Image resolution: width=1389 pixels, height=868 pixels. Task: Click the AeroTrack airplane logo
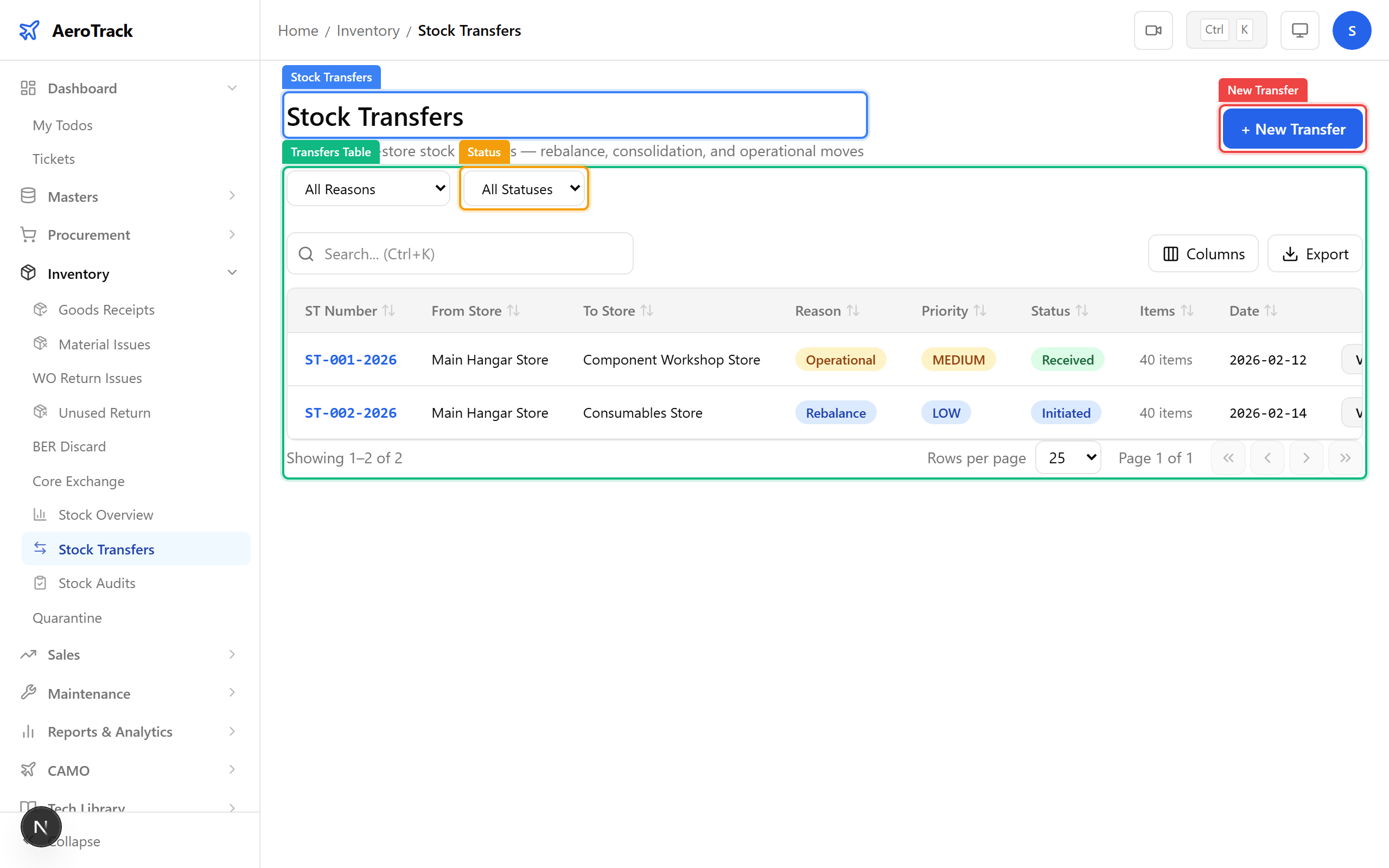(x=28, y=30)
